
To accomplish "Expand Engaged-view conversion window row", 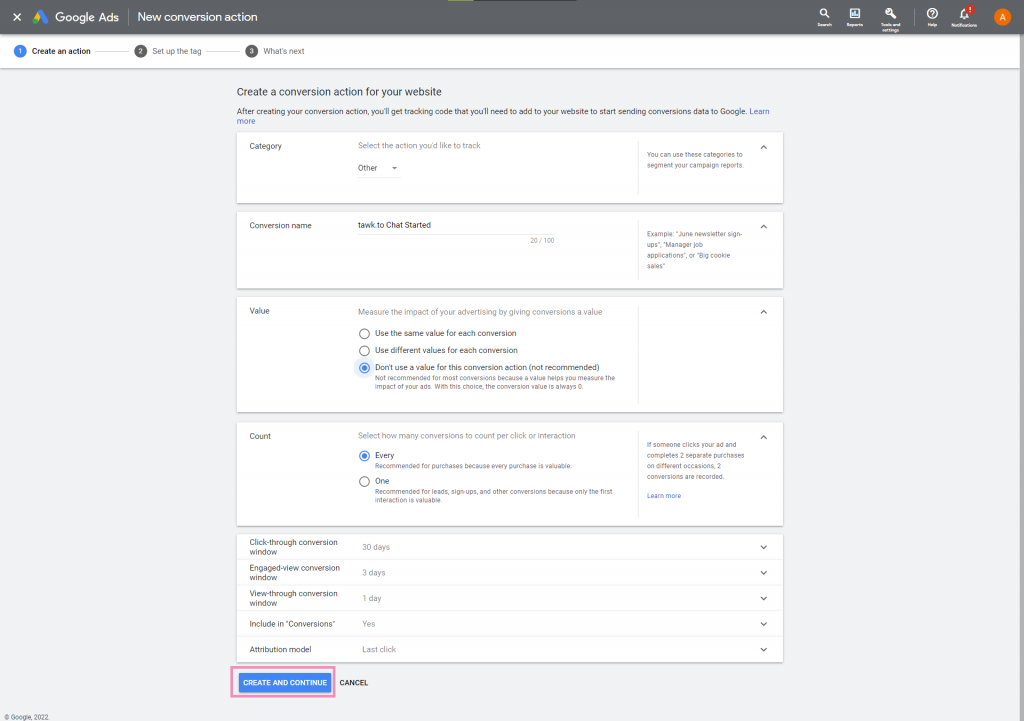I will pyautogui.click(x=509, y=573).
